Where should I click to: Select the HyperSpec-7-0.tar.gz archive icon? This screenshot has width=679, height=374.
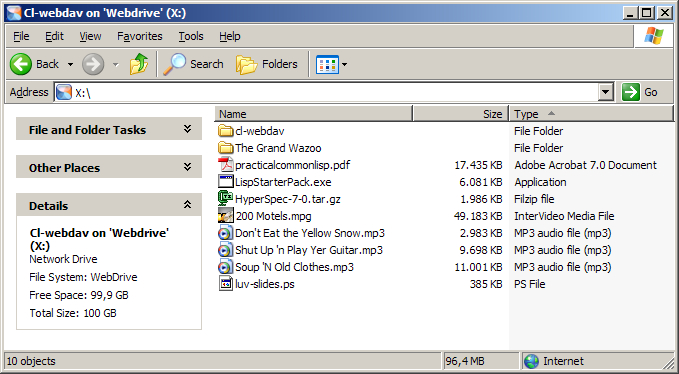point(226,199)
